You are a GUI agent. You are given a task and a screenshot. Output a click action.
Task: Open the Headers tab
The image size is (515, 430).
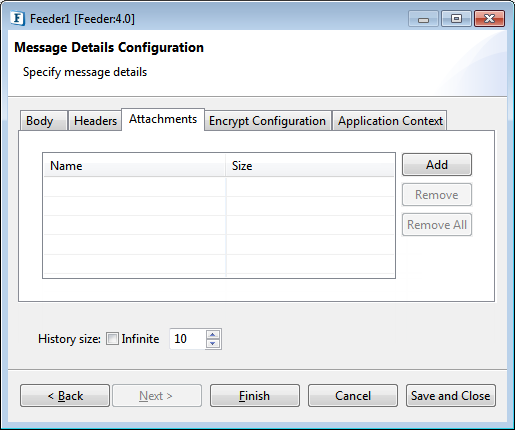[95, 121]
